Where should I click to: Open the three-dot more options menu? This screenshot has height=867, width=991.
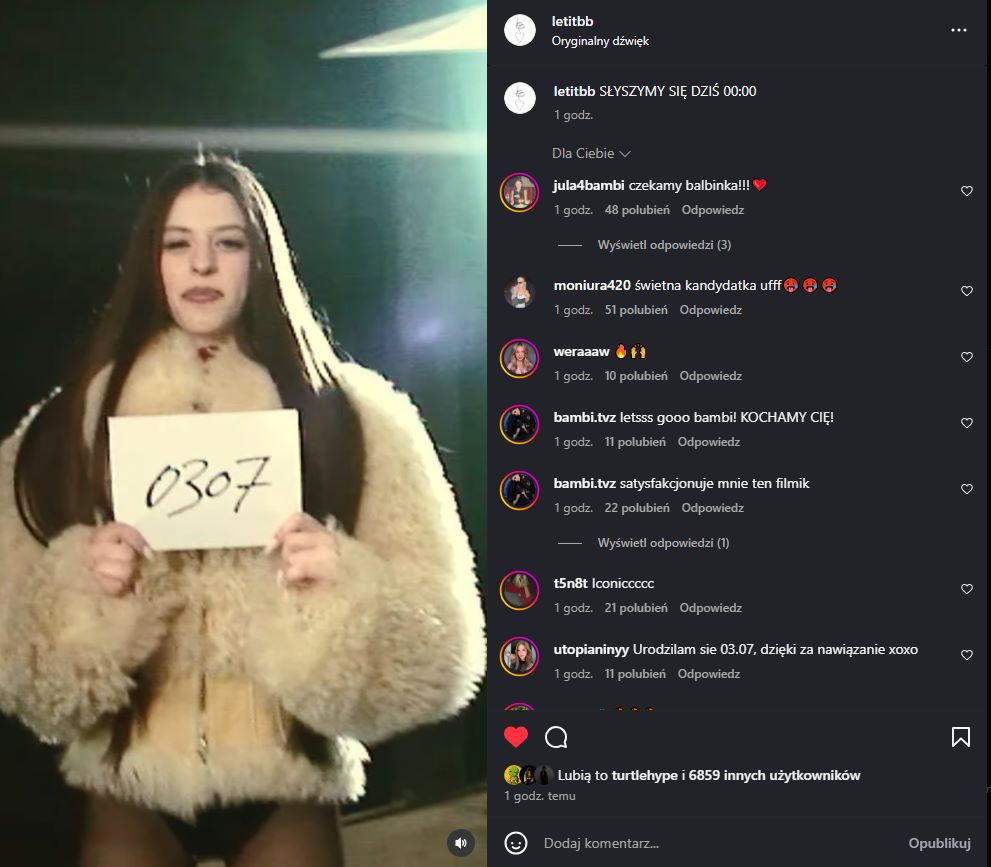tap(958, 30)
